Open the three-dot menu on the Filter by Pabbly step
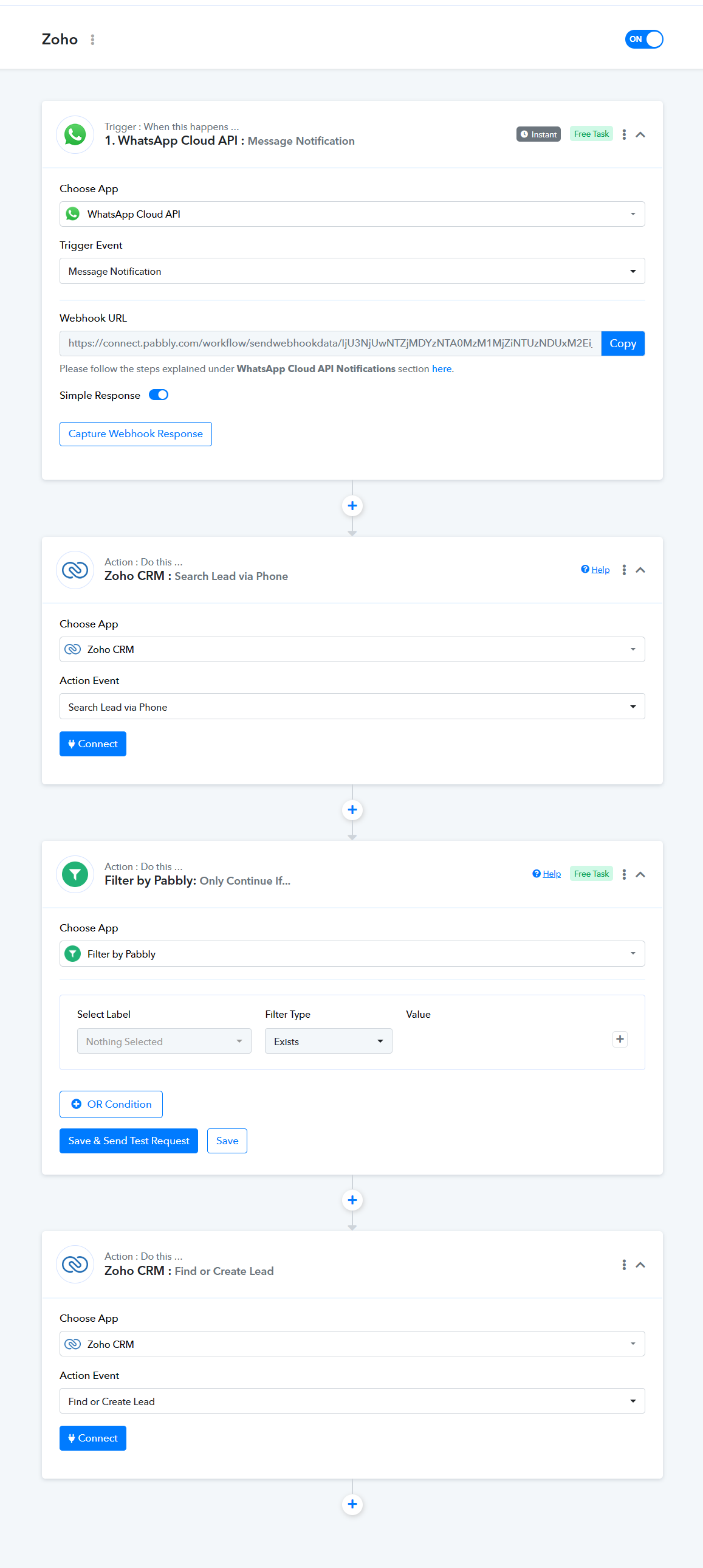Viewport: 703px width, 1568px height. (624, 875)
